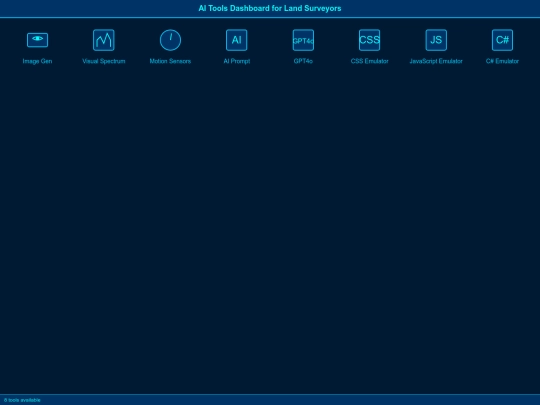Click the "CSS Emulator" label
The height and width of the screenshot is (405, 540).
[x=370, y=61]
